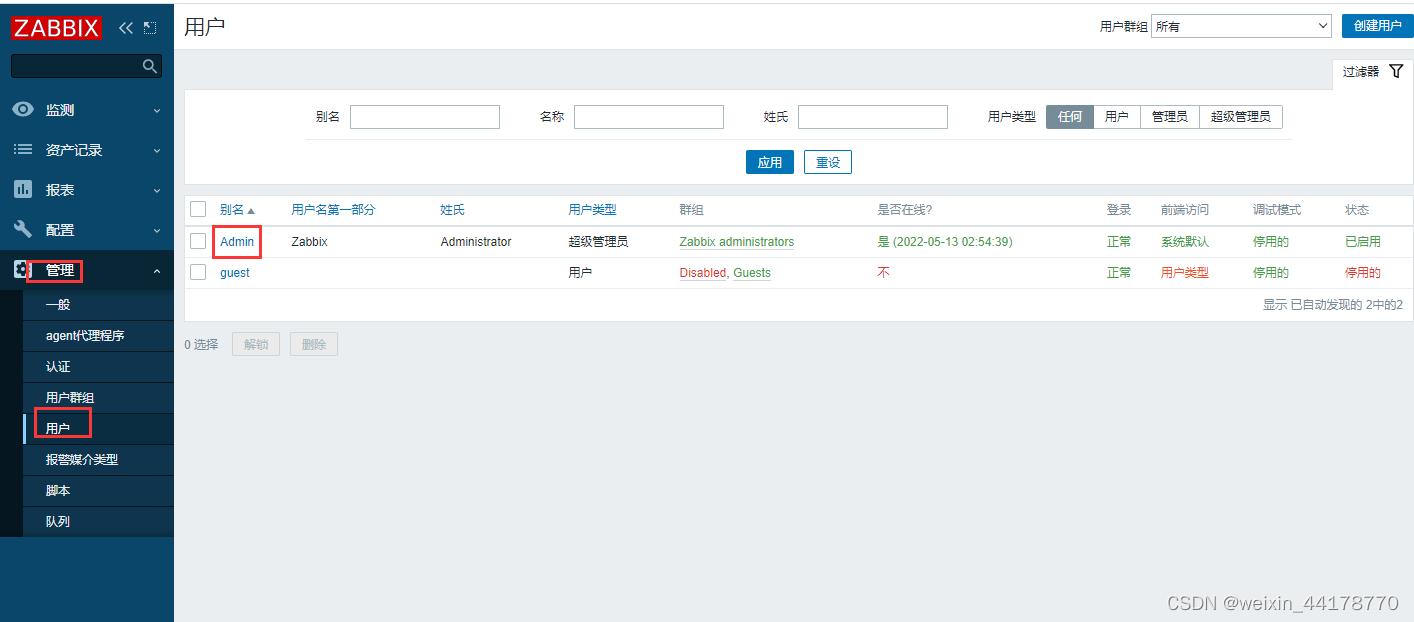The image size is (1414, 622).
Task: Click the 解锁 button
Action: [x=256, y=344]
